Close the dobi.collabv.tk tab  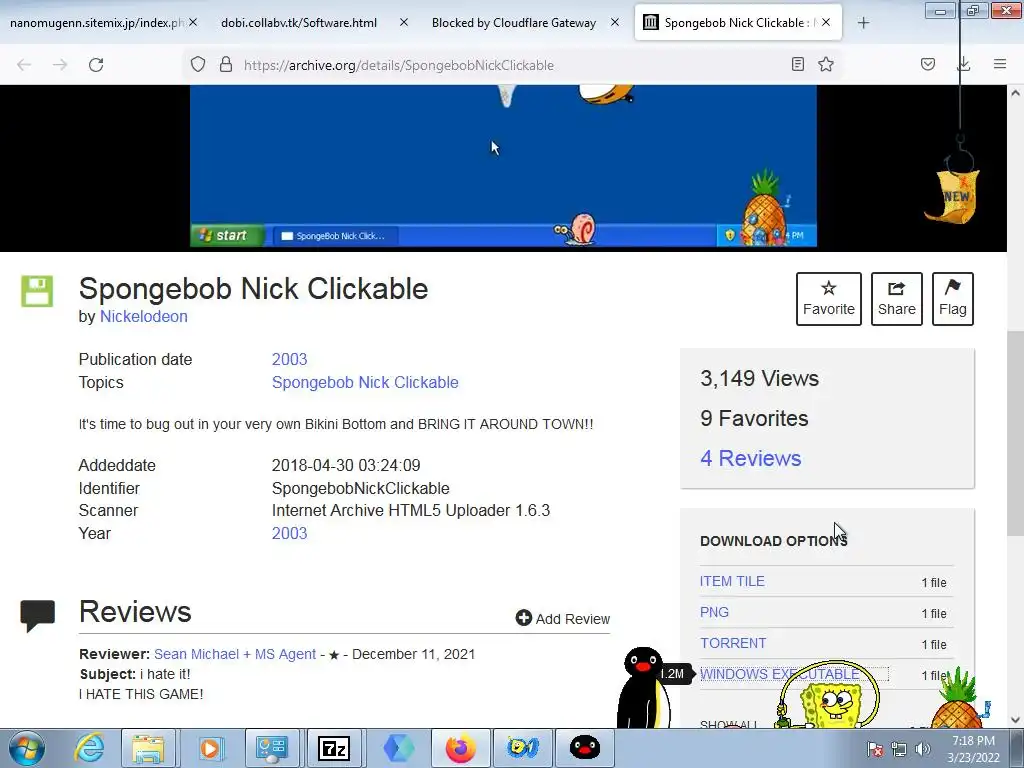coord(404,22)
